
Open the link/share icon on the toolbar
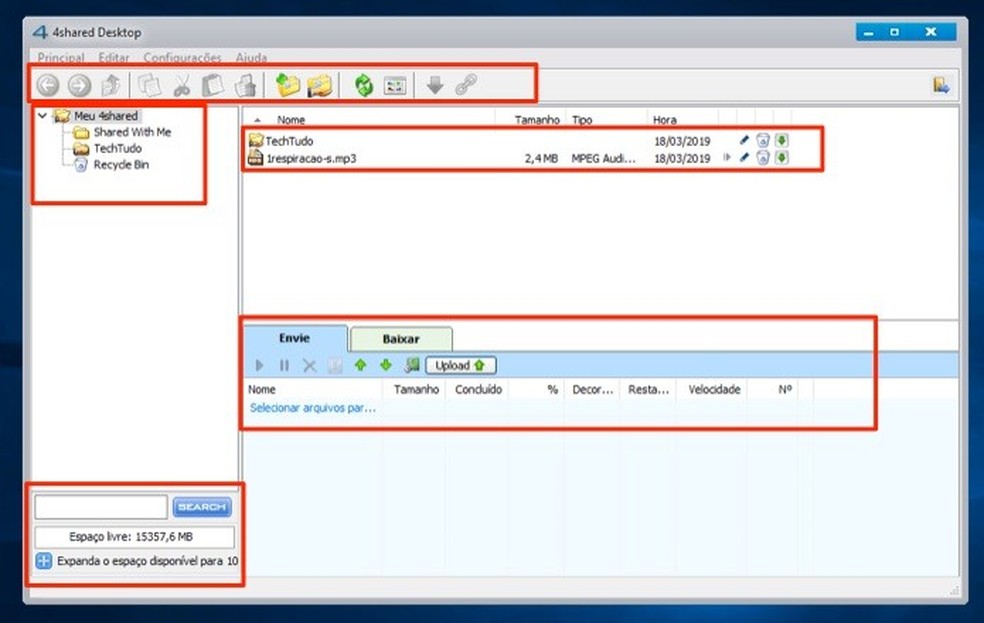click(468, 85)
